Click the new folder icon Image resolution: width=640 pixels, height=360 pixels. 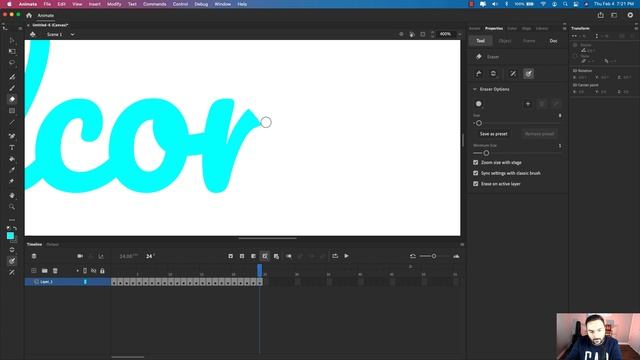click(44, 271)
